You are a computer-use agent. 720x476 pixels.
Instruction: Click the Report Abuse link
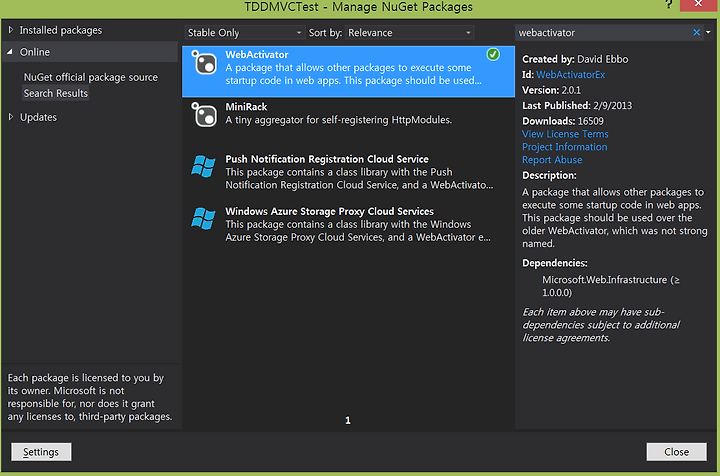pyautogui.click(x=552, y=160)
